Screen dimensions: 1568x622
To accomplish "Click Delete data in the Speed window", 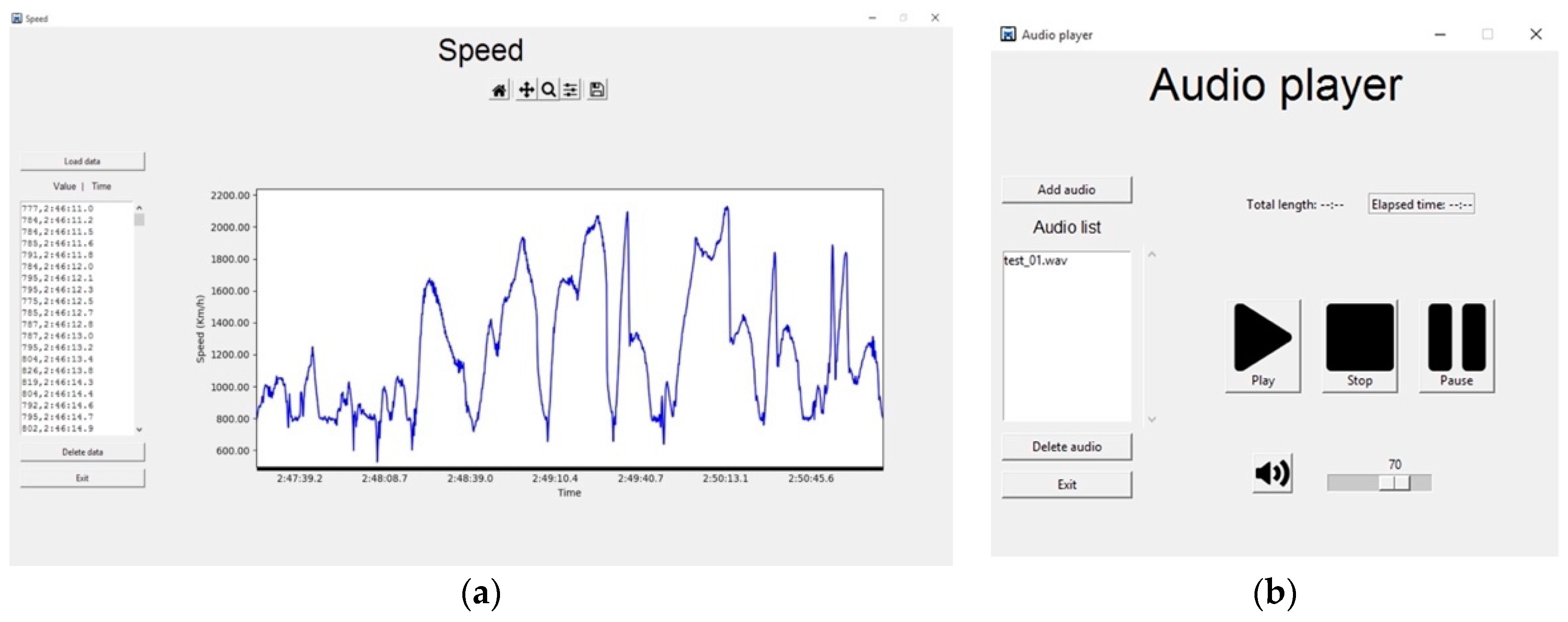I will coord(82,452).
